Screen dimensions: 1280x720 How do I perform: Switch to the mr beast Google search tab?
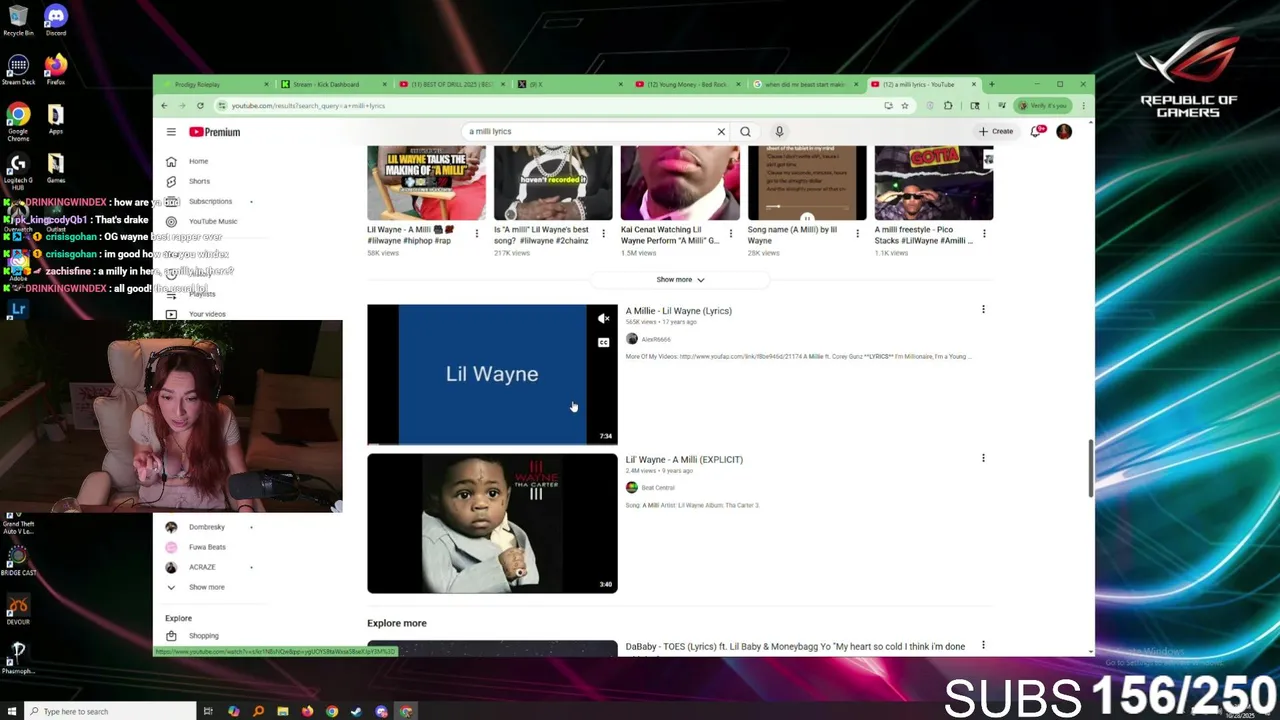pos(808,84)
